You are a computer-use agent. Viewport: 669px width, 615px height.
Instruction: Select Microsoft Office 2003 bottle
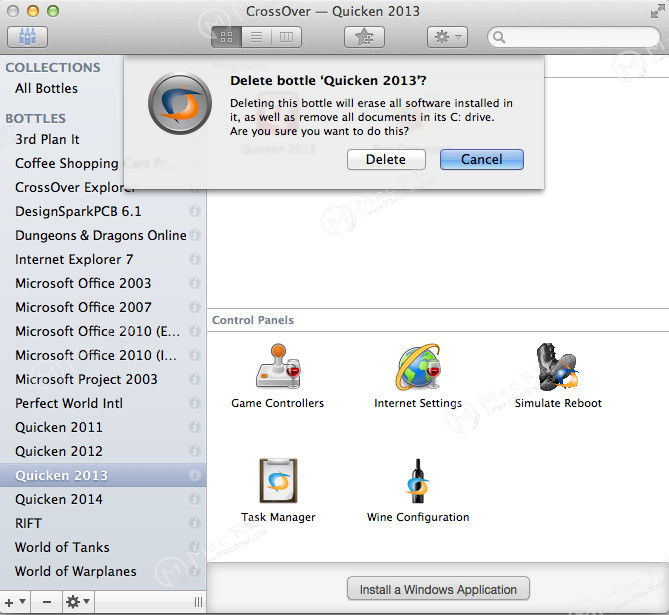point(103,283)
